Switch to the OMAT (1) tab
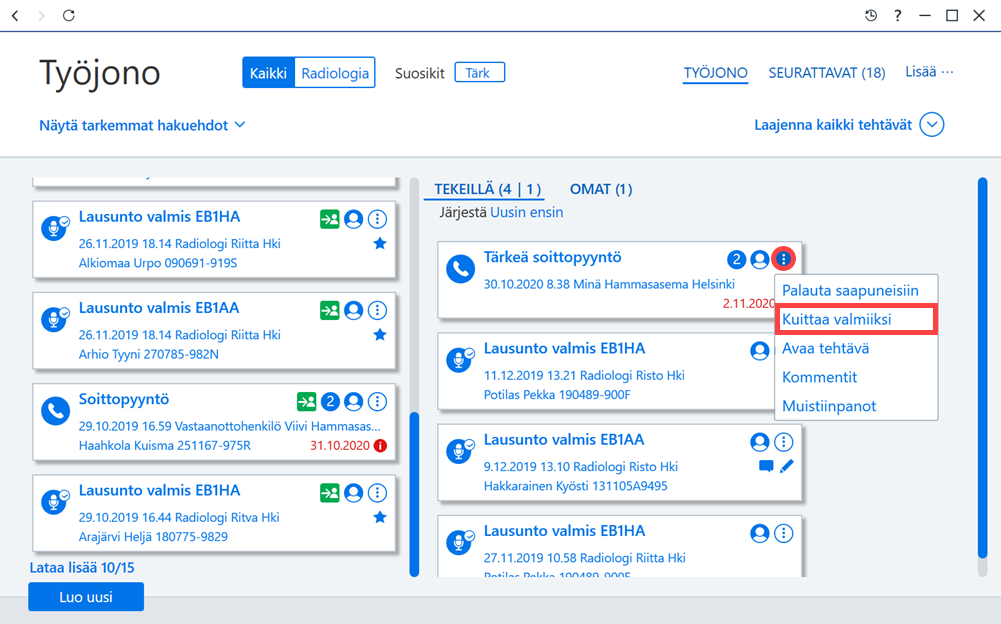 [x=601, y=190]
